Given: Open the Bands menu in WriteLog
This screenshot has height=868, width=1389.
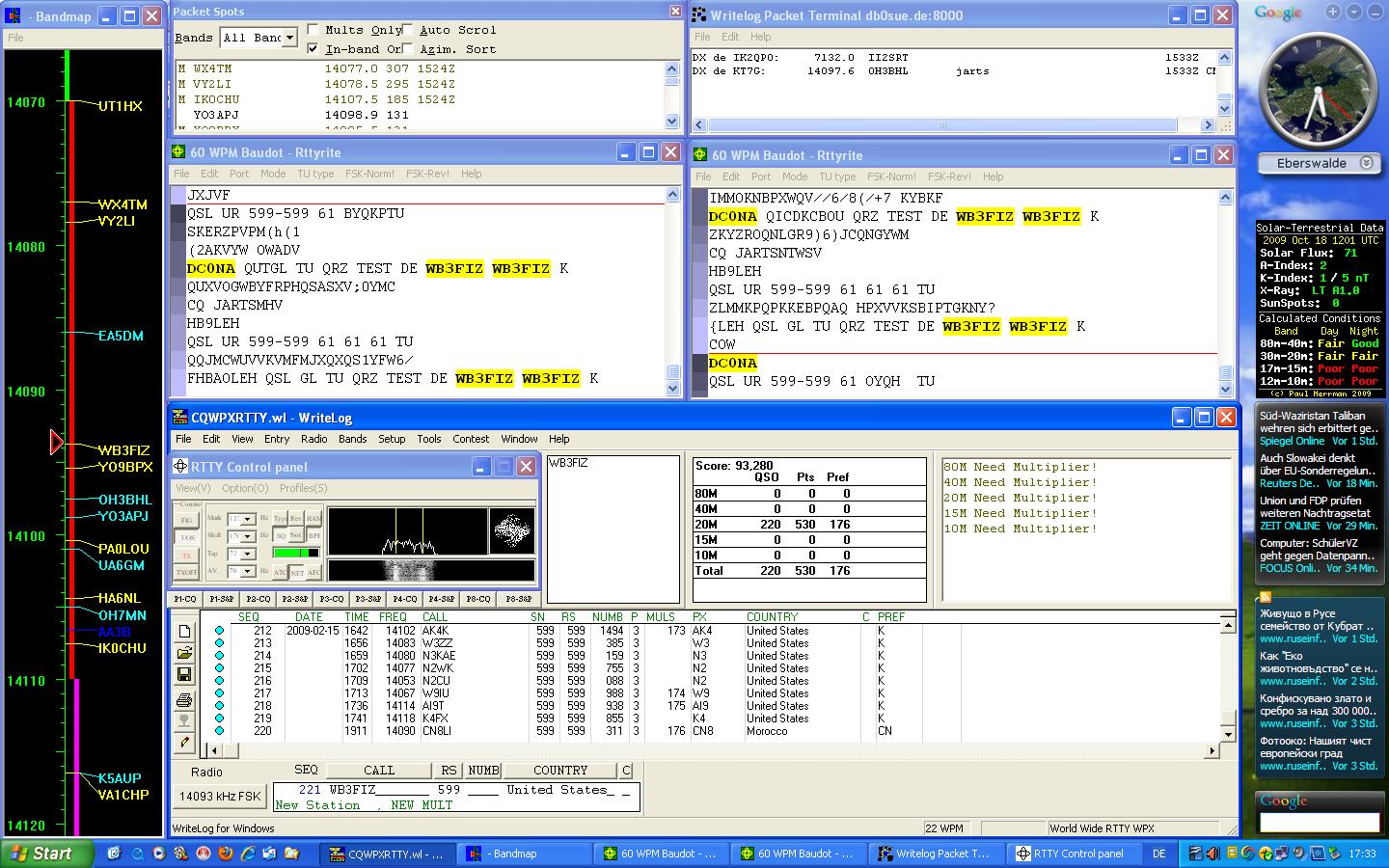Looking at the screenshot, I should [352, 439].
